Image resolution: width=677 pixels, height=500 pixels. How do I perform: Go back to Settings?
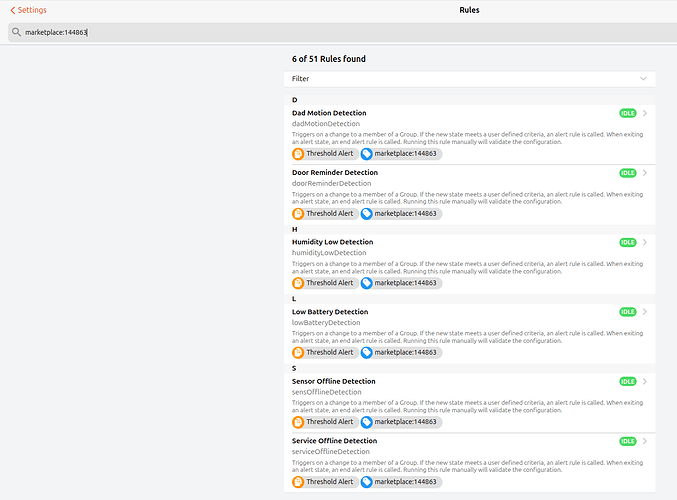pyautogui.click(x=29, y=10)
